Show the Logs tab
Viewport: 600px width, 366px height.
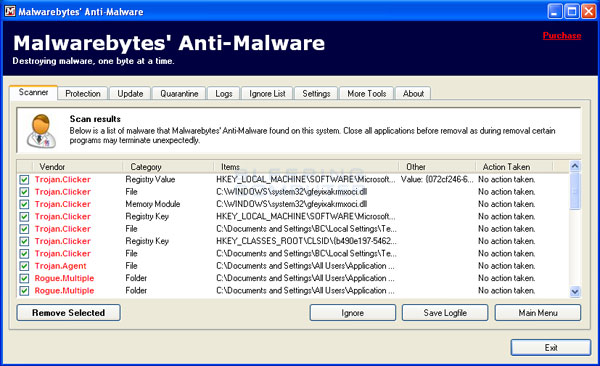click(223, 94)
